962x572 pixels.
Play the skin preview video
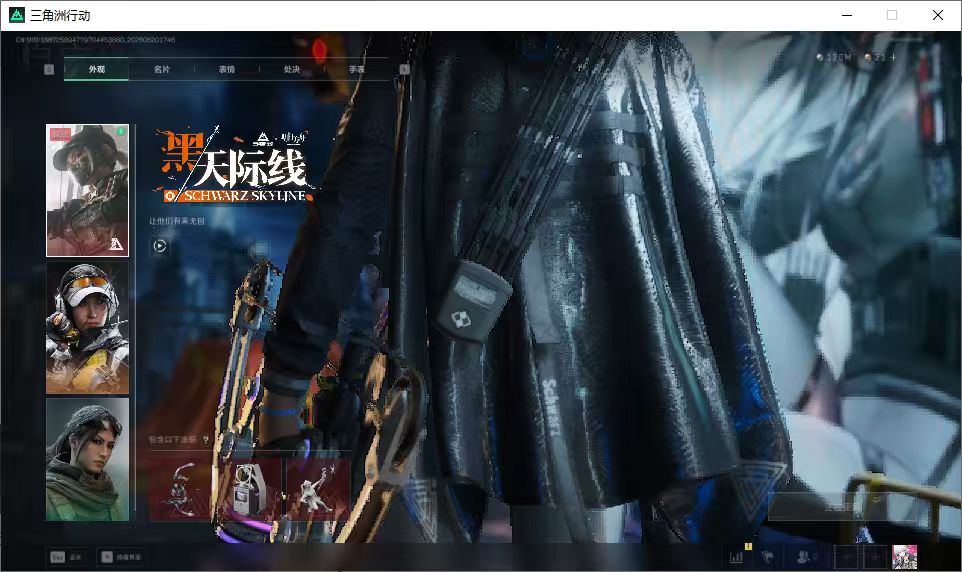tap(160, 246)
